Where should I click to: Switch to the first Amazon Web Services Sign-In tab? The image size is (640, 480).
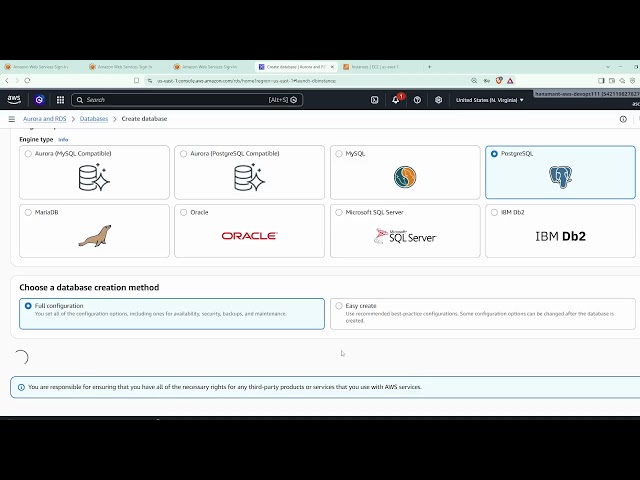(40, 67)
